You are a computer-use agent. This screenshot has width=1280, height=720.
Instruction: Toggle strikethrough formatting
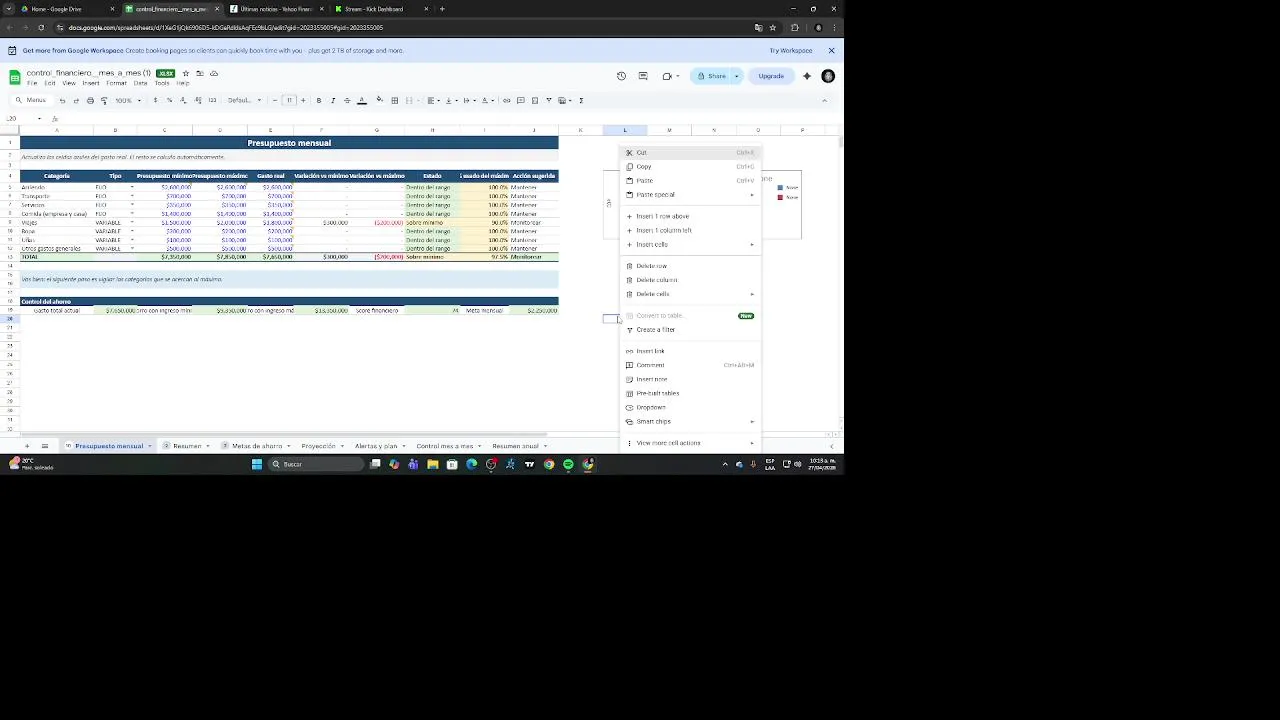coord(347,100)
